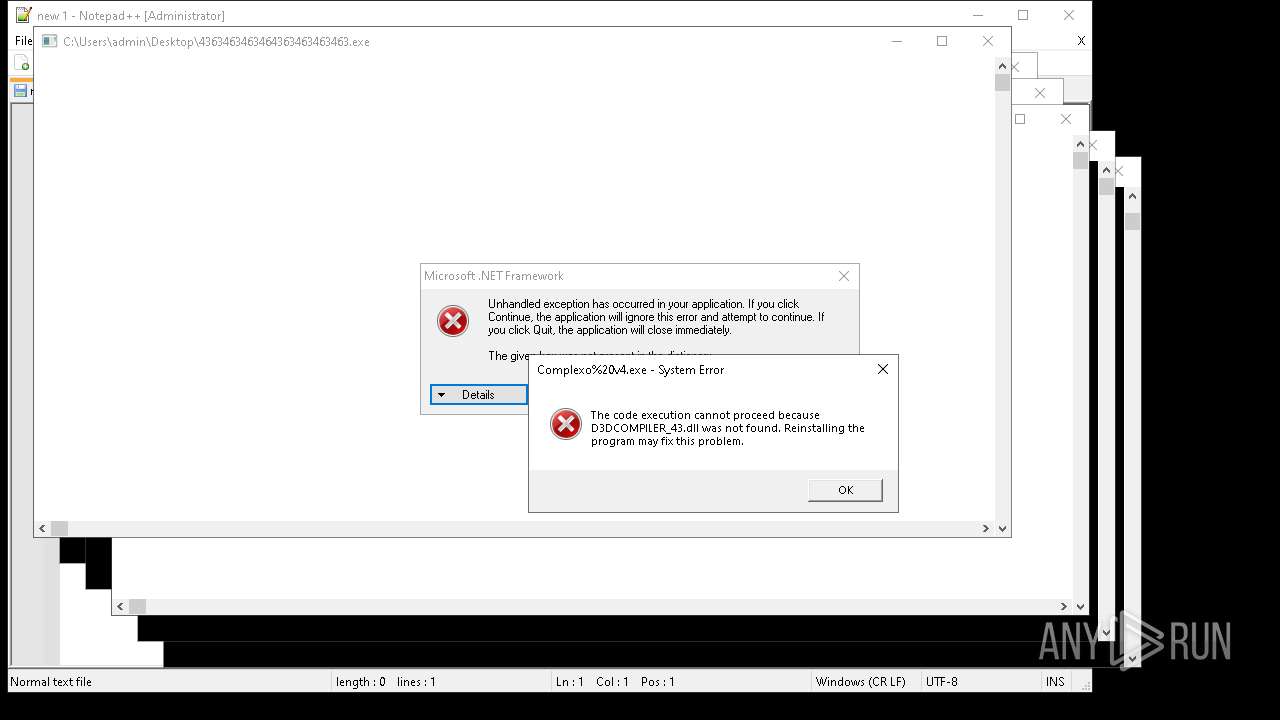Maximize the Notepad++ window
The image size is (1280, 720).
click(x=1023, y=15)
